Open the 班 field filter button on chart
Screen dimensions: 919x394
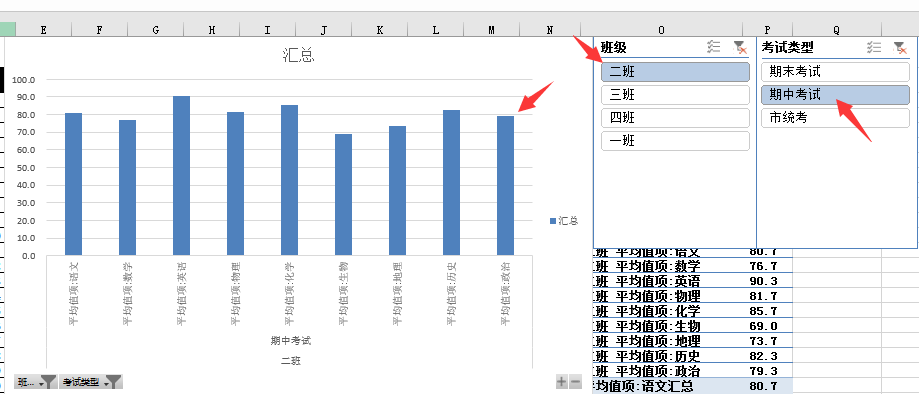tap(36, 382)
